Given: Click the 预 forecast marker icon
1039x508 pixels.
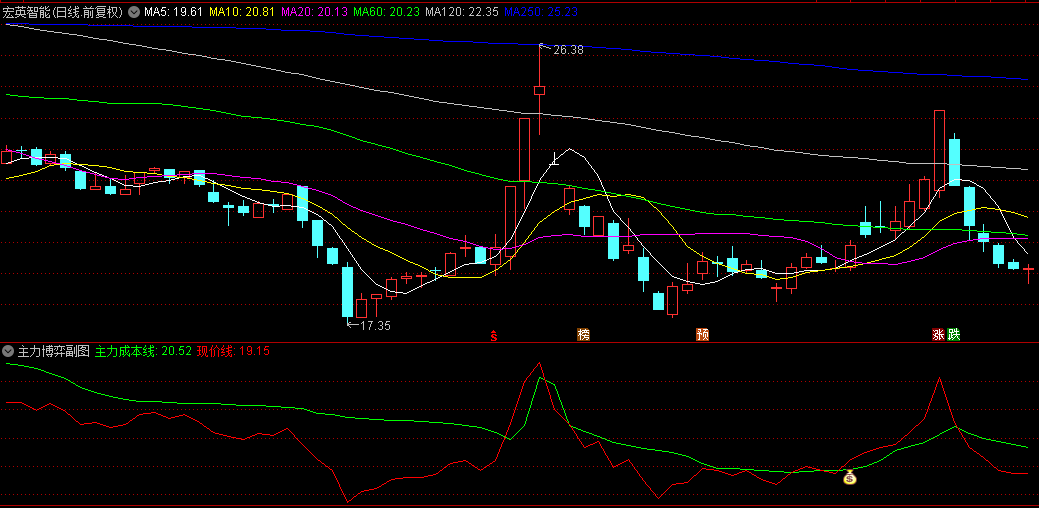Looking at the screenshot, I should (702, 334).
